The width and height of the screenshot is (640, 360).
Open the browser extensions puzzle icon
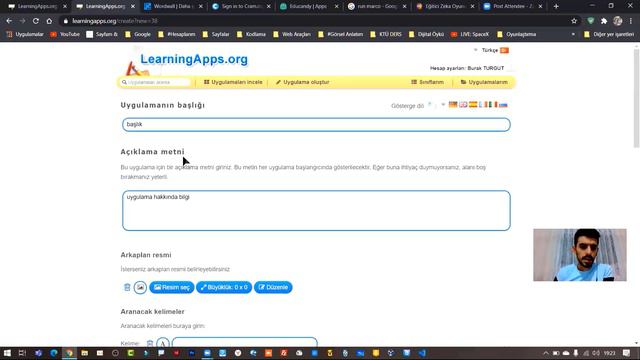pos(604,21)
